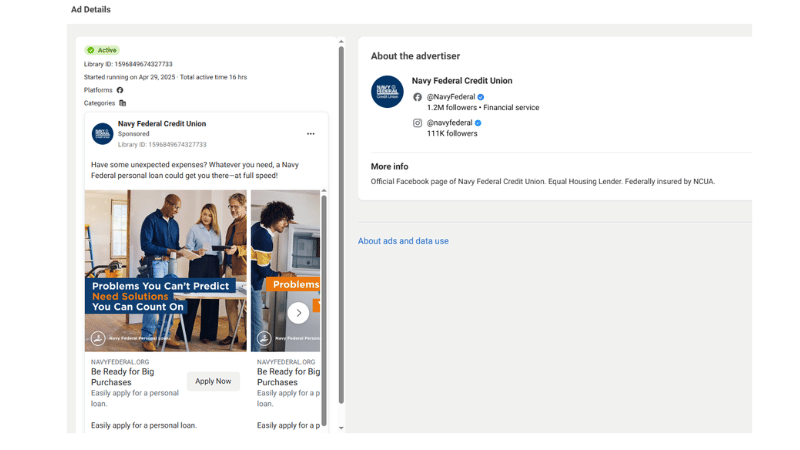Click the 'Official Facebook page of Navy Federal' description

tap(543, 181)
